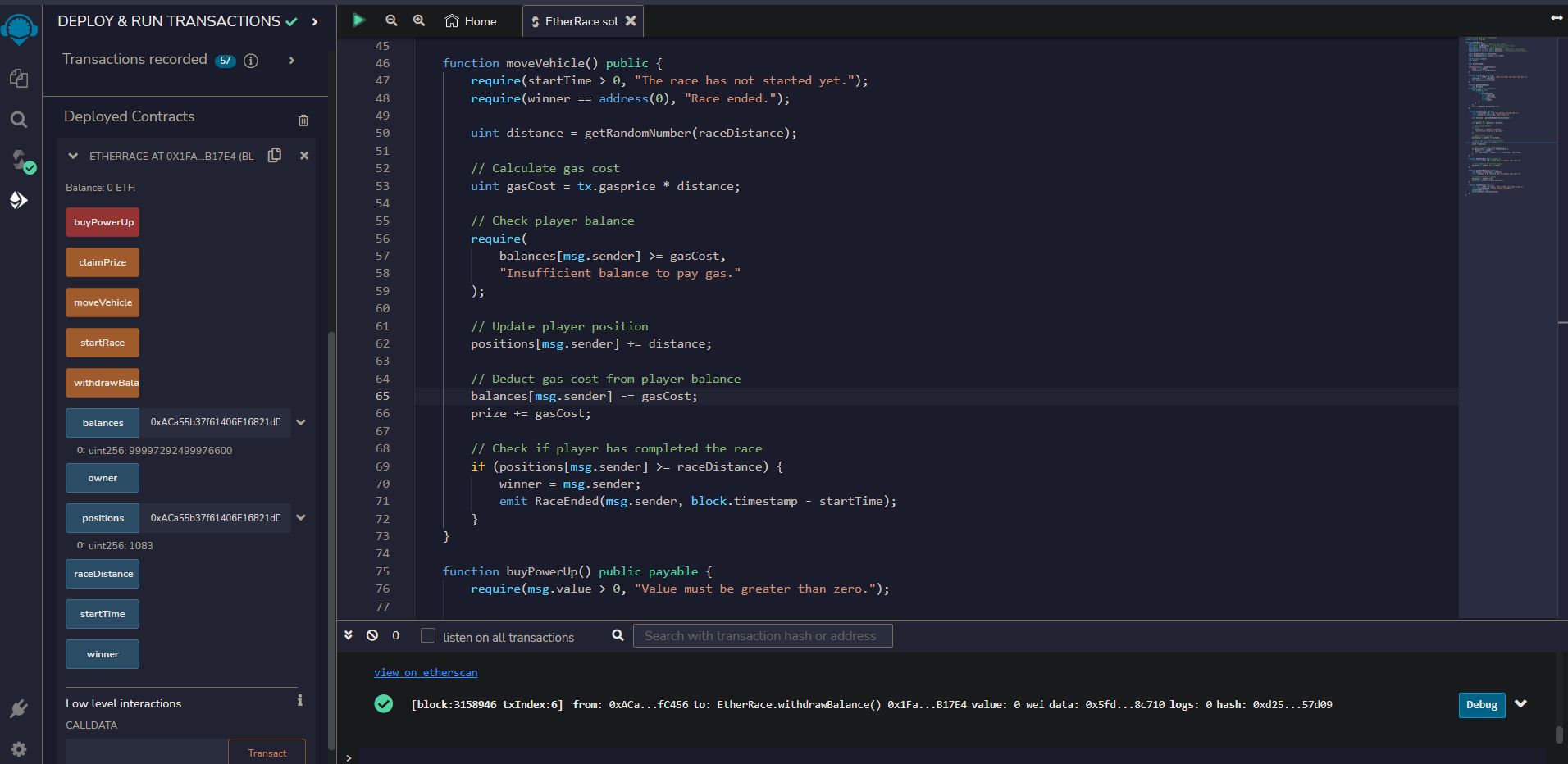
Task: Query the winner value
Action: [x=103, y=654]
